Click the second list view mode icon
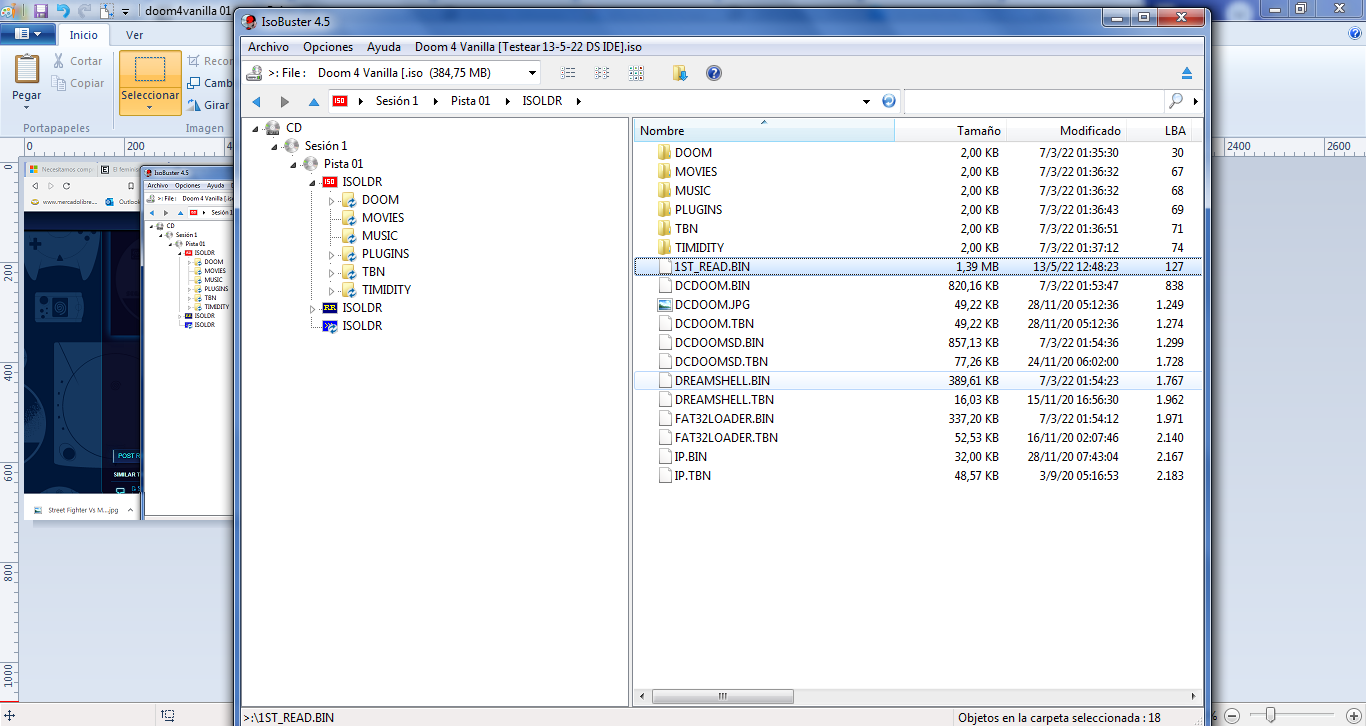The image size is (1366, 726). tap(602, 73)
